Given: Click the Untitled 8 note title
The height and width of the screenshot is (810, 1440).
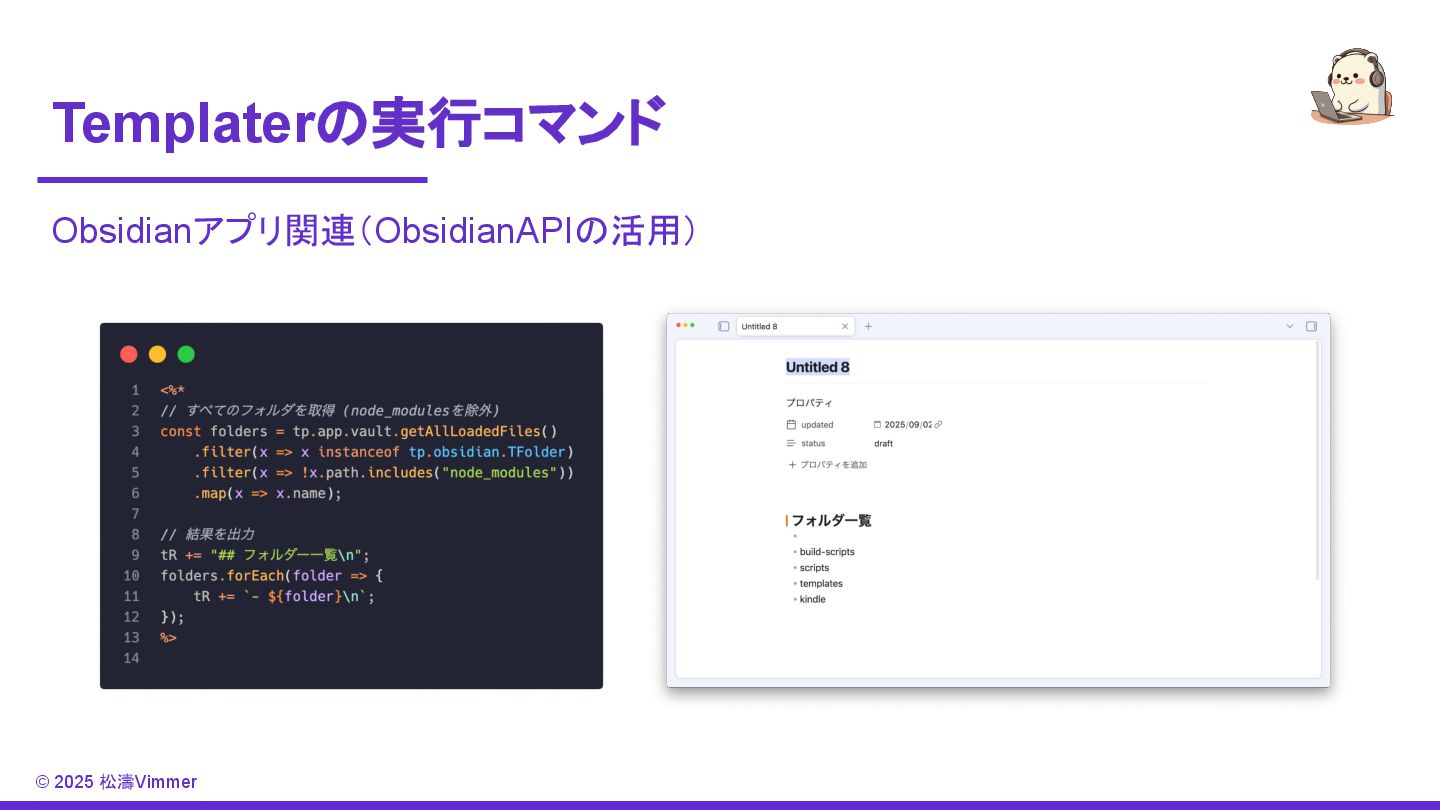Looking at the screenshot, I should pos(817,367).
